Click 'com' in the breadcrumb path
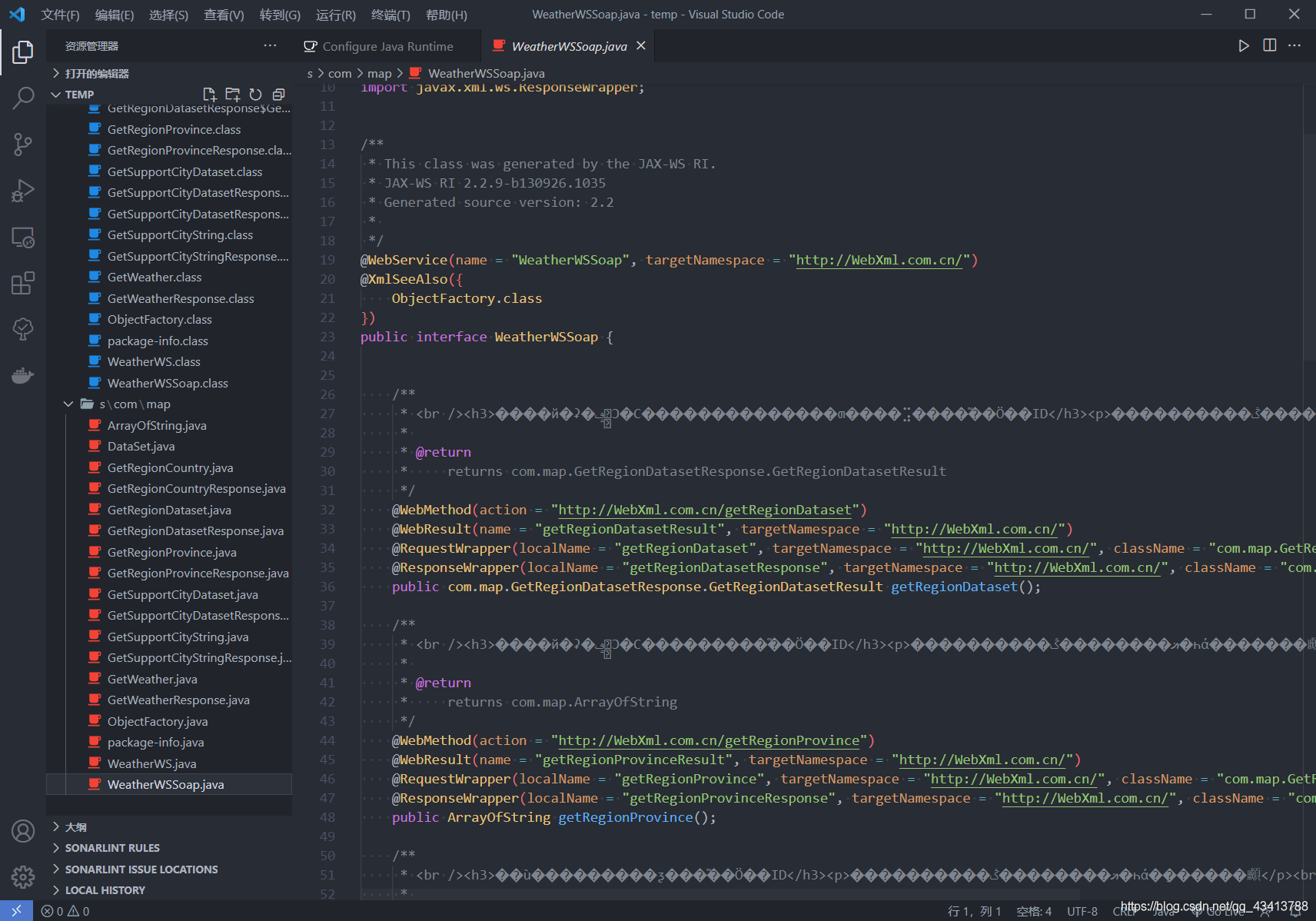The width and height of the screenshot is (1316, 921). [x=340, y=74]
